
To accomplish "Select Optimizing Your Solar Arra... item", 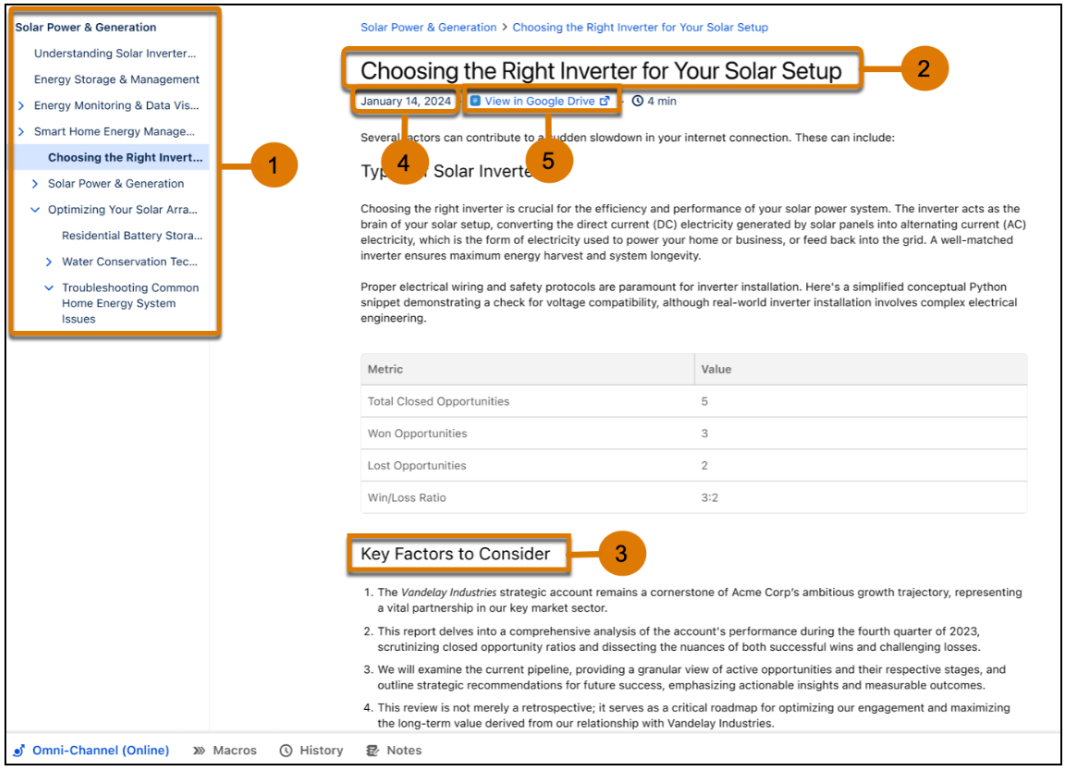I will pyautogui.click(x=122, y=209).
